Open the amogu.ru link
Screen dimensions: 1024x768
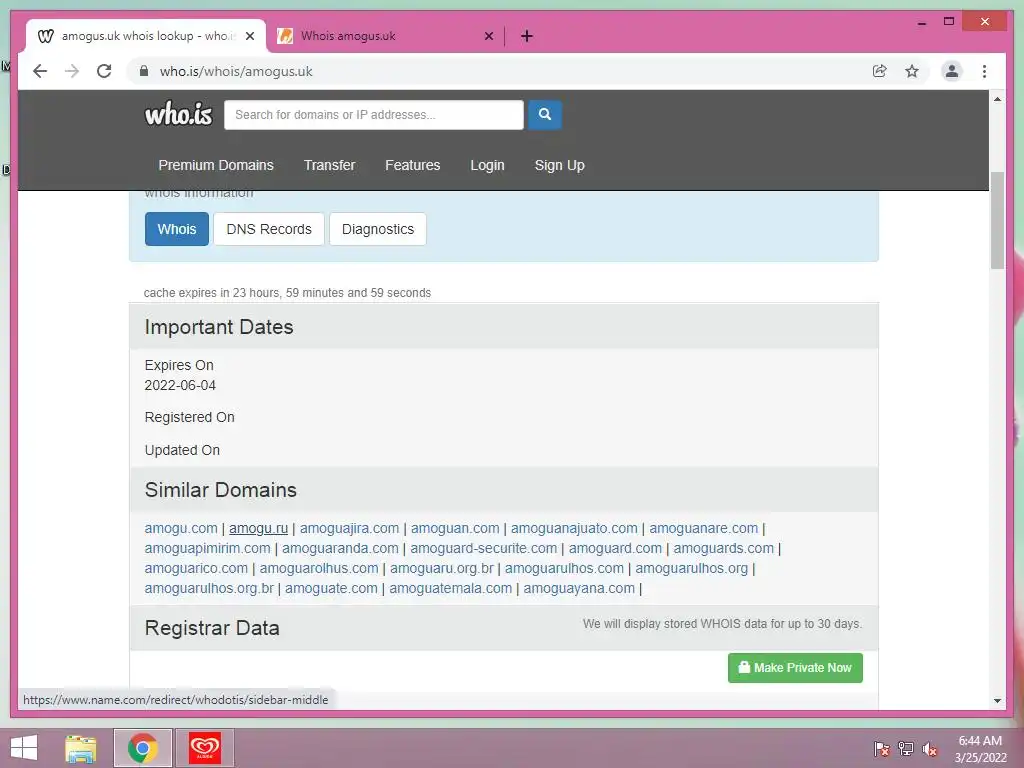259,528
